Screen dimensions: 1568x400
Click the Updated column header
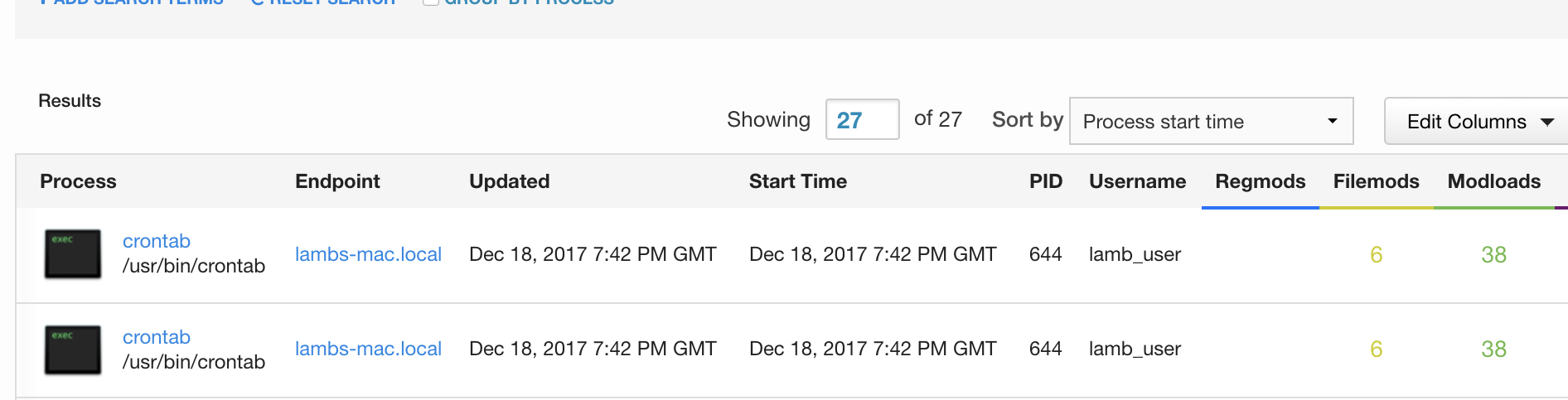pos(509,181)
